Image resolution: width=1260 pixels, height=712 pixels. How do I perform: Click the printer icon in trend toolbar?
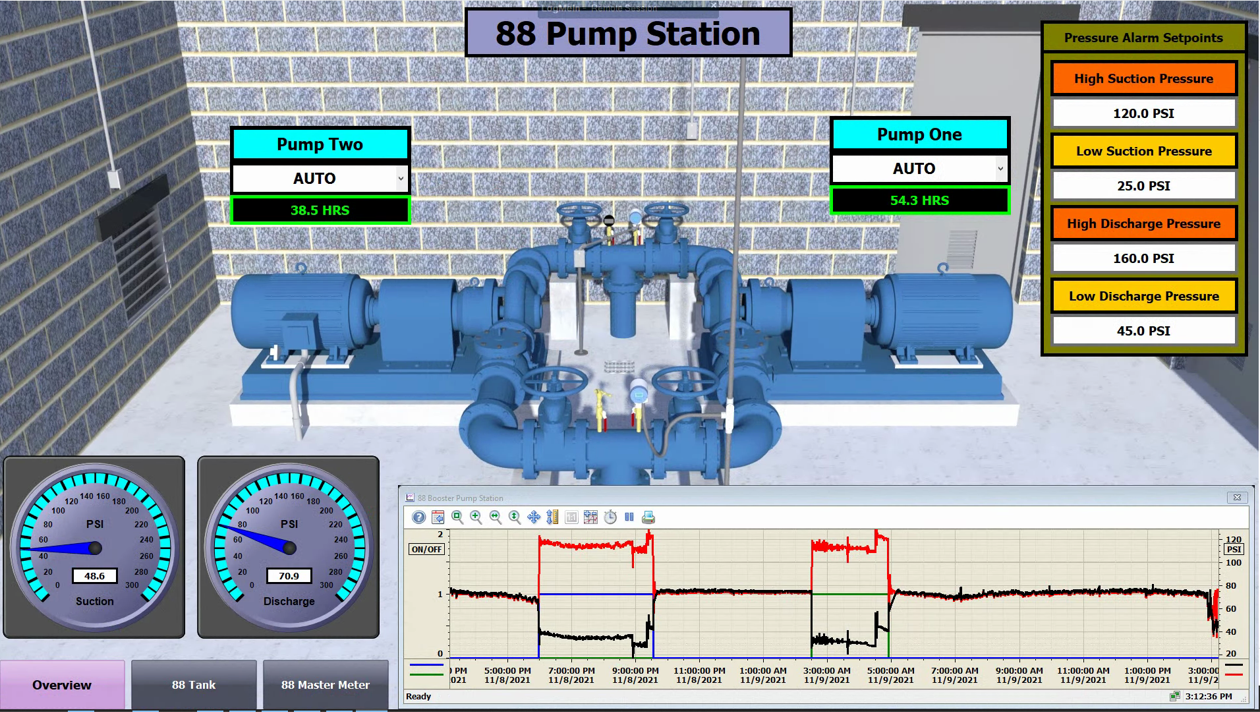click(648, 517)
